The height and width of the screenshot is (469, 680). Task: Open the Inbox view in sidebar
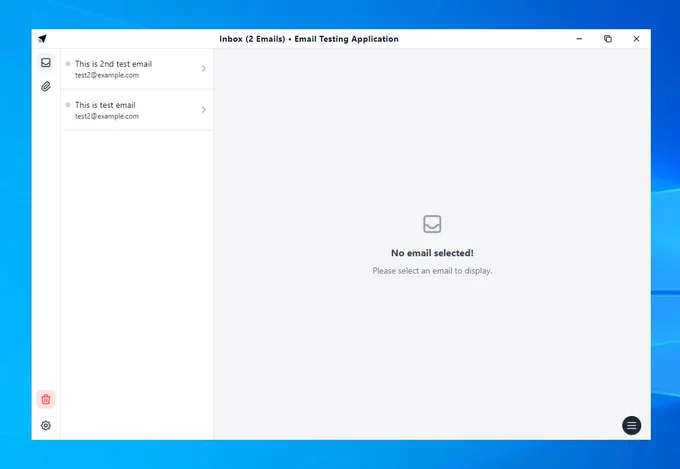(x=46, y=63)
